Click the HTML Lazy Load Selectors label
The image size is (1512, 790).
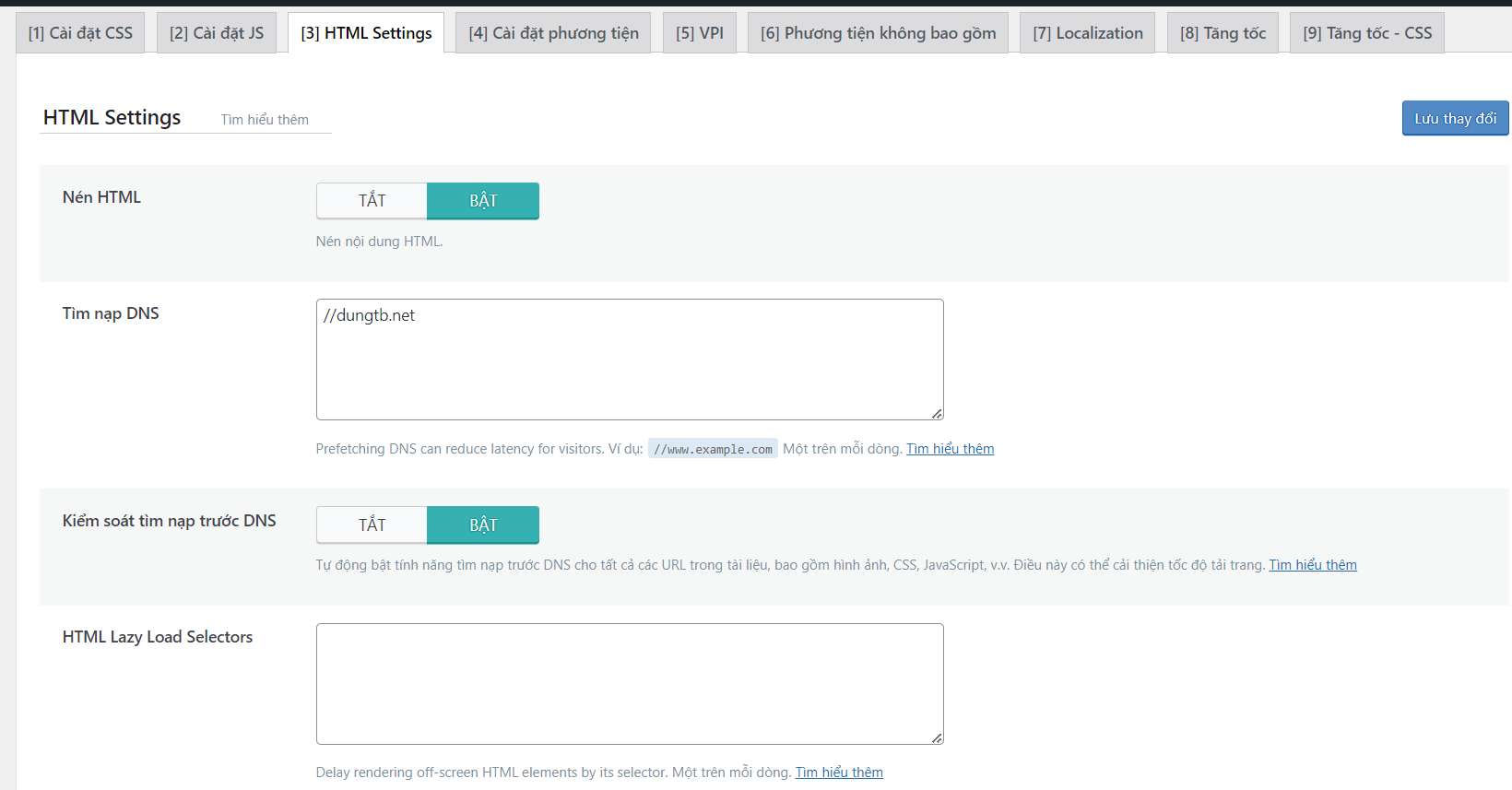point(158,637)
